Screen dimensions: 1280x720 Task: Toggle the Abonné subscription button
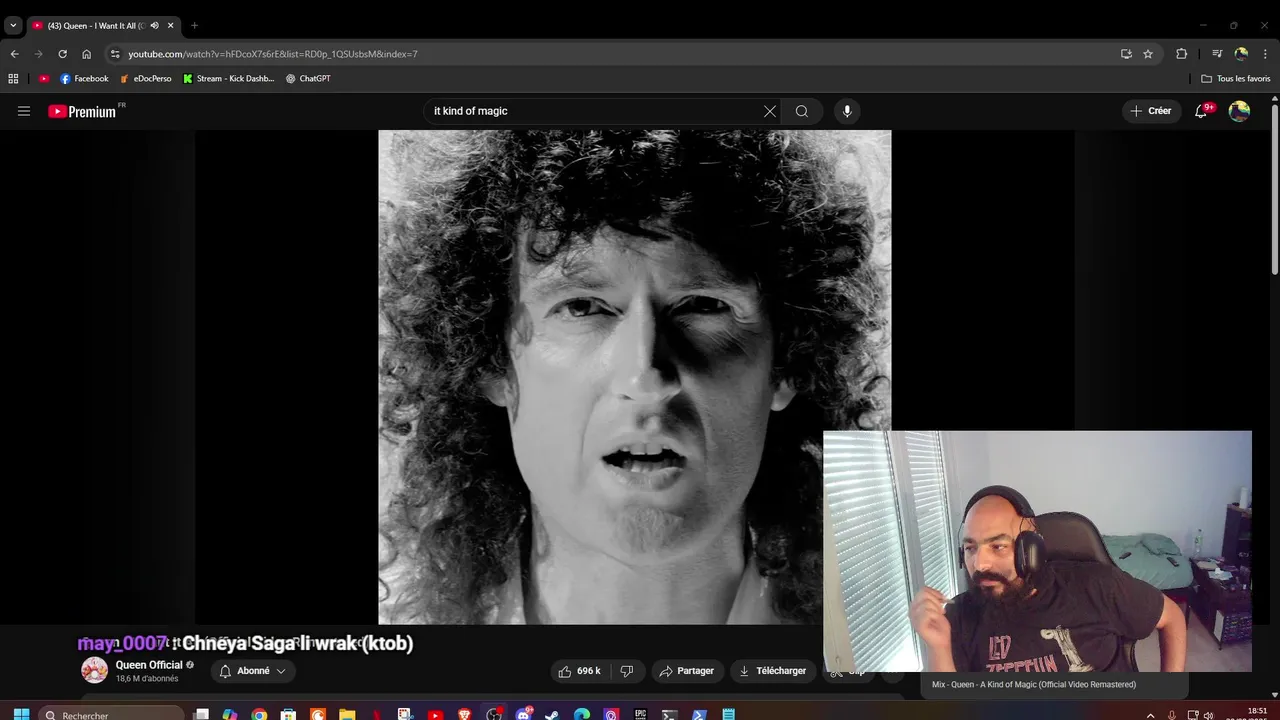click(x=253, y=671)
